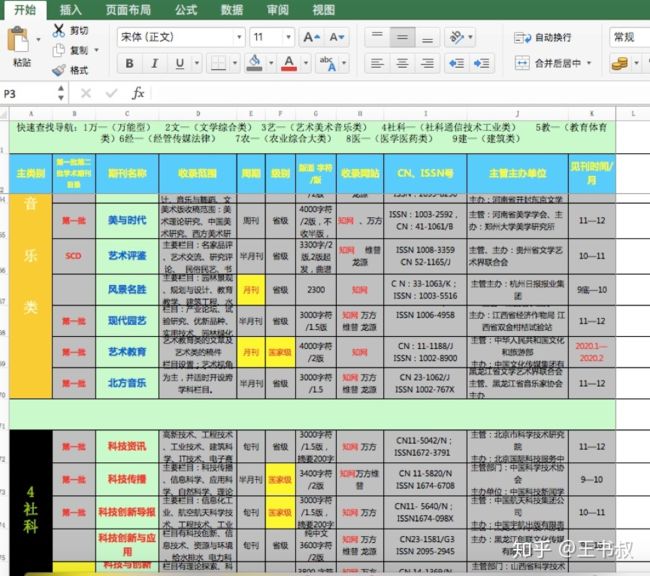Click the phonetic abc A text icon
This screenshot has height=576, width=650.
click(327, 63)
